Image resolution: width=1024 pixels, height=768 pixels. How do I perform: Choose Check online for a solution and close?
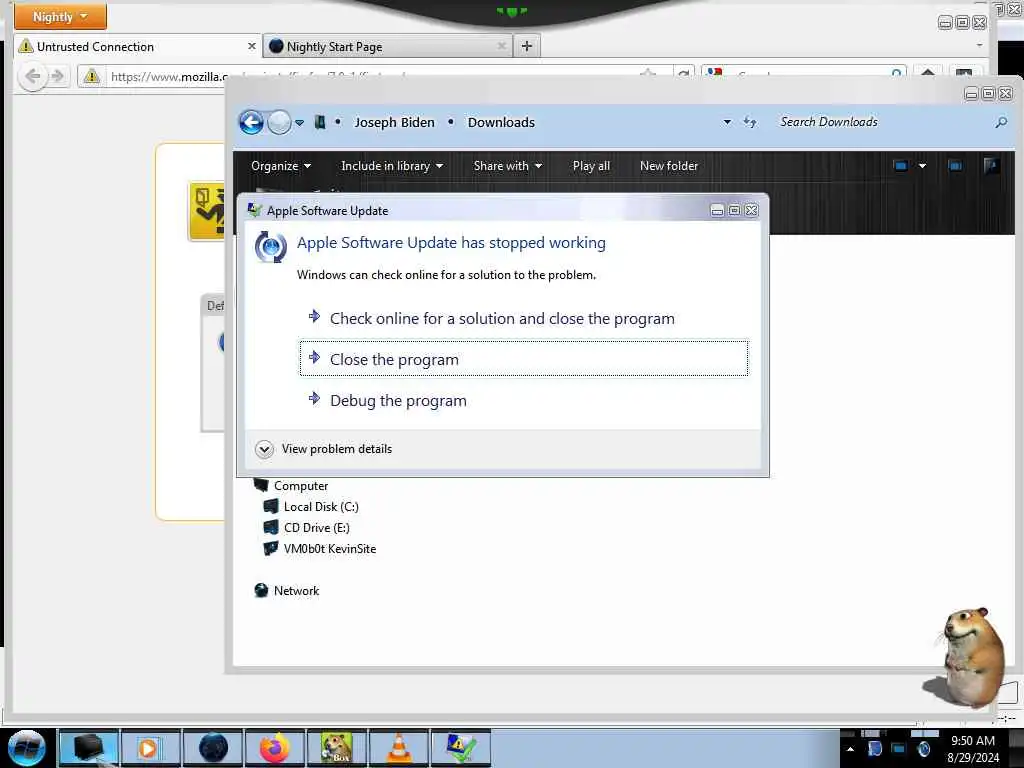(524, 318)
